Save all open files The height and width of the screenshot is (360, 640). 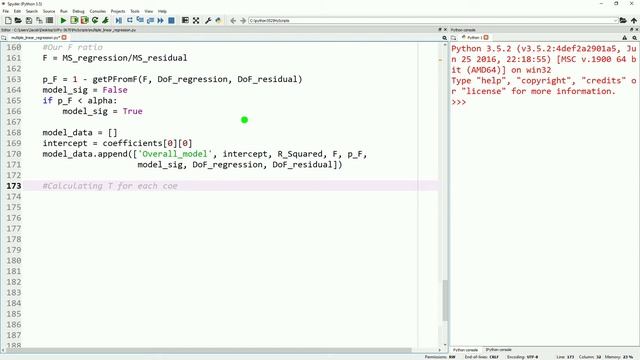pyautogui.click(x=39, y=20)
